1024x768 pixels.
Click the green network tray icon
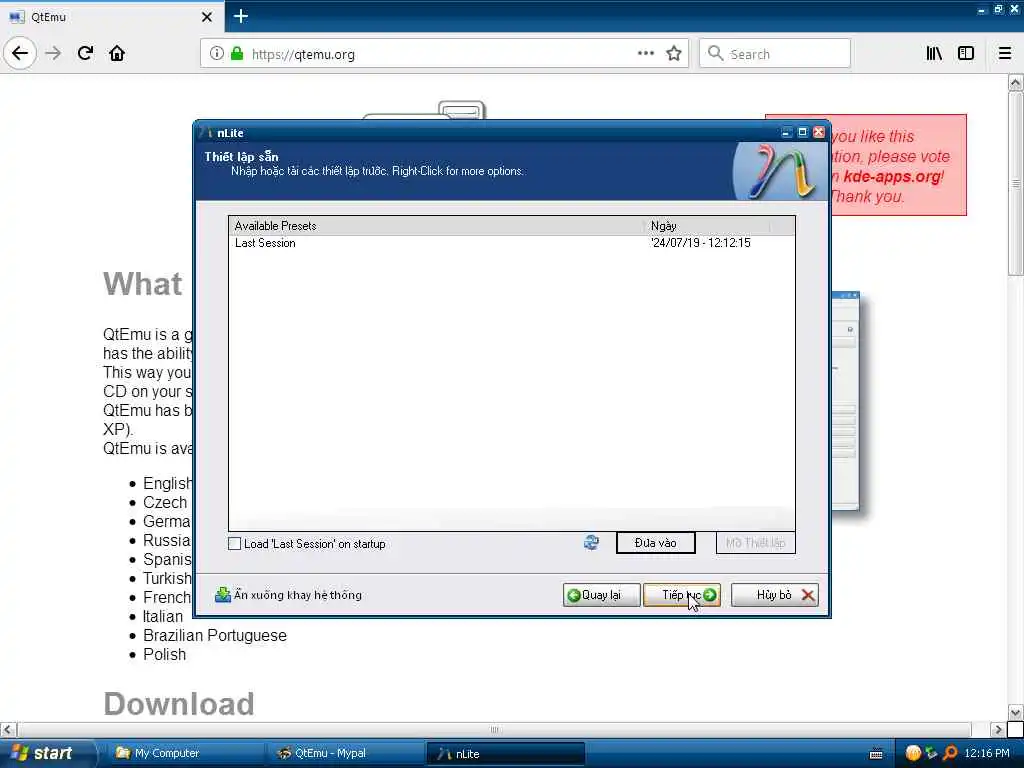[931, 754]
